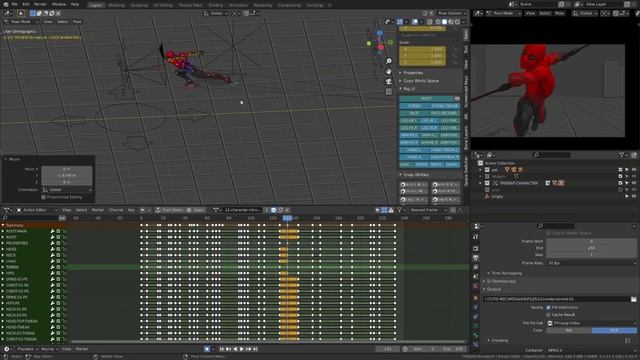The image size is (640, 360).
Task: Toggle File Extensions checkbox
Action: pos(549,307)
